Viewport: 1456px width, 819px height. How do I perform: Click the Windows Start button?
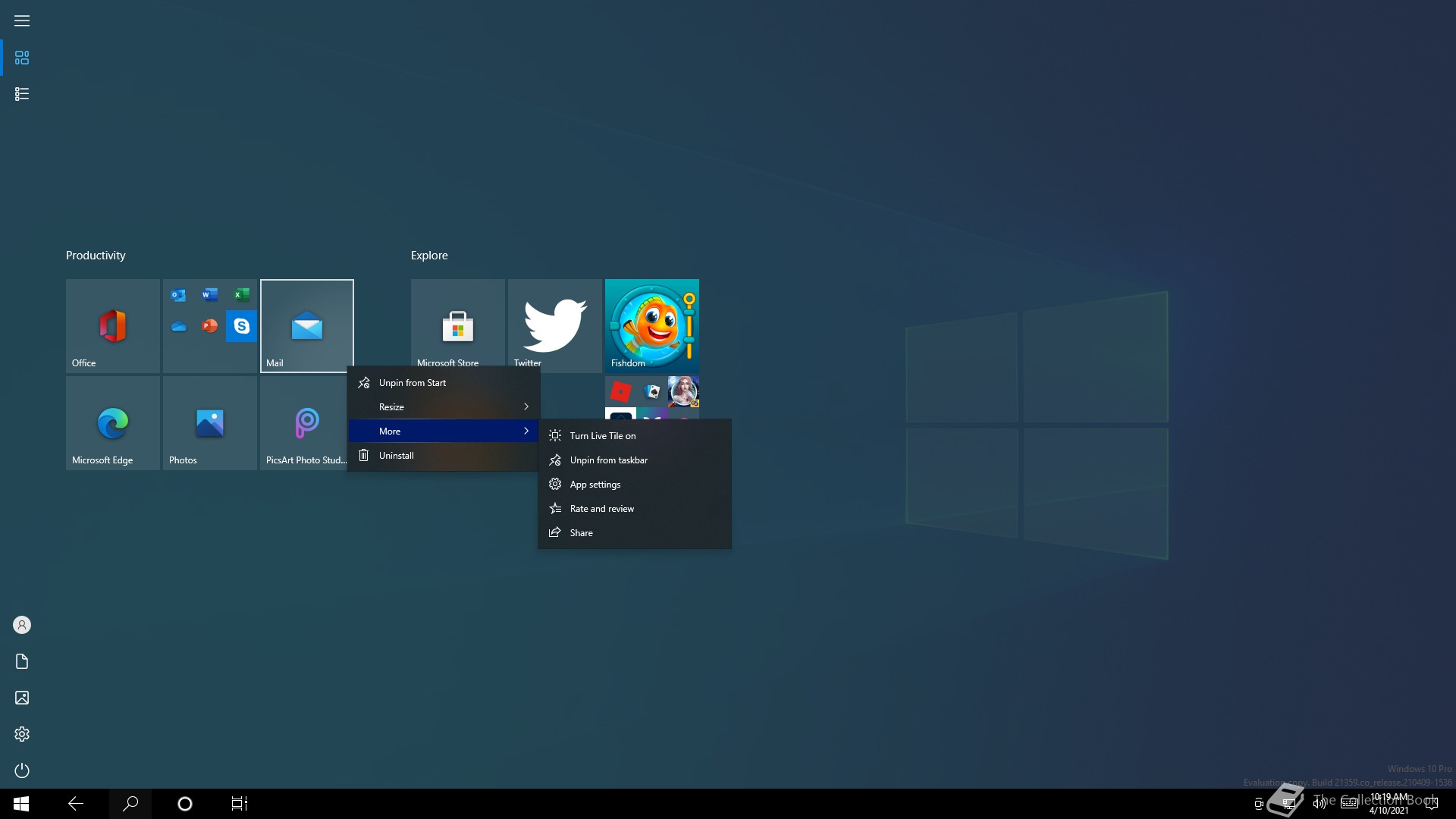coord(21,804)
